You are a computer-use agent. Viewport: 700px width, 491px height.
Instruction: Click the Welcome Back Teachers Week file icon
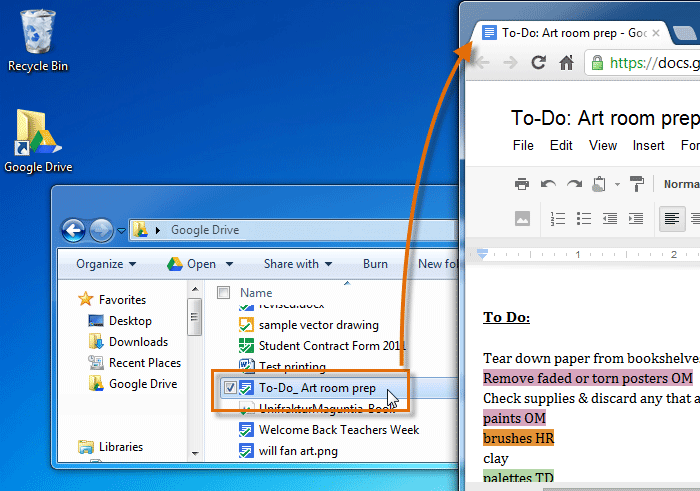pyautogui.click(x=246, y=429)
